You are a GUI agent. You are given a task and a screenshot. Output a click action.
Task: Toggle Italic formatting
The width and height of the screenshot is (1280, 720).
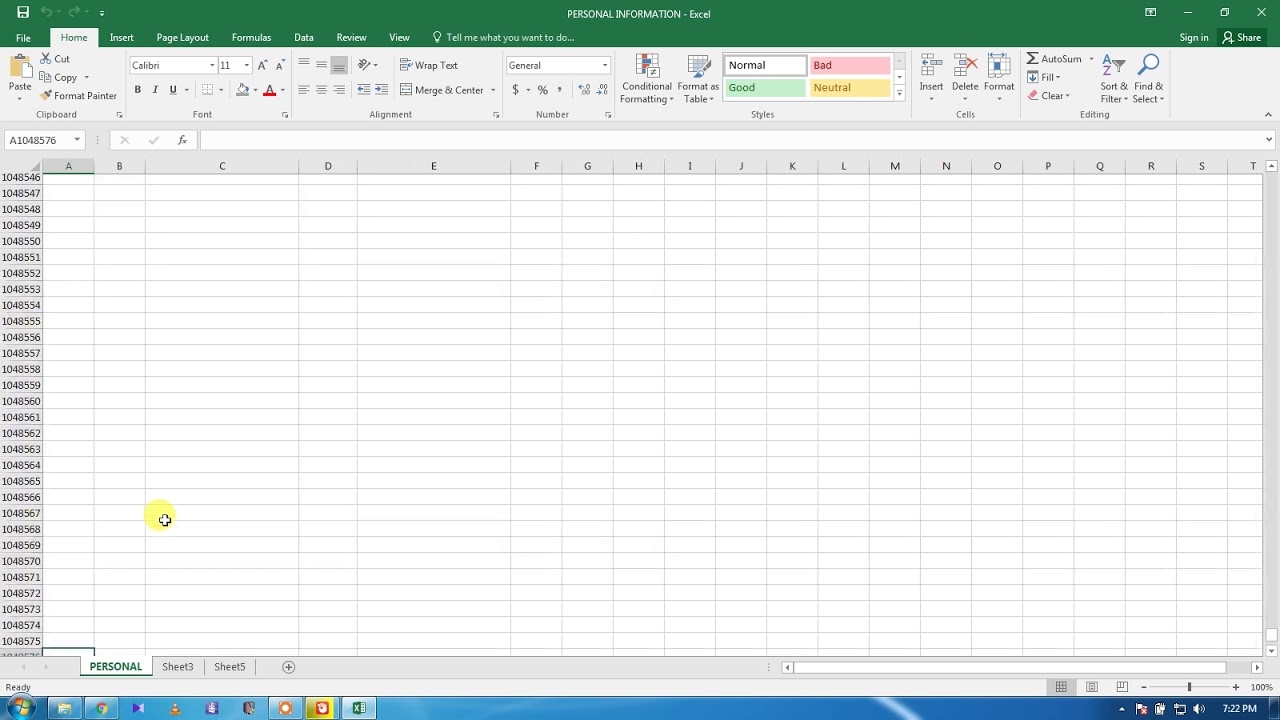coord(155,90)
